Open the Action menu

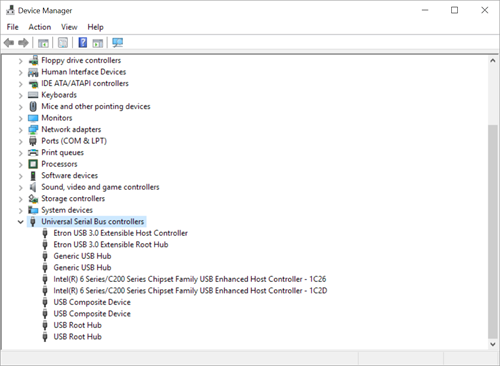click(x=40, y=27)
